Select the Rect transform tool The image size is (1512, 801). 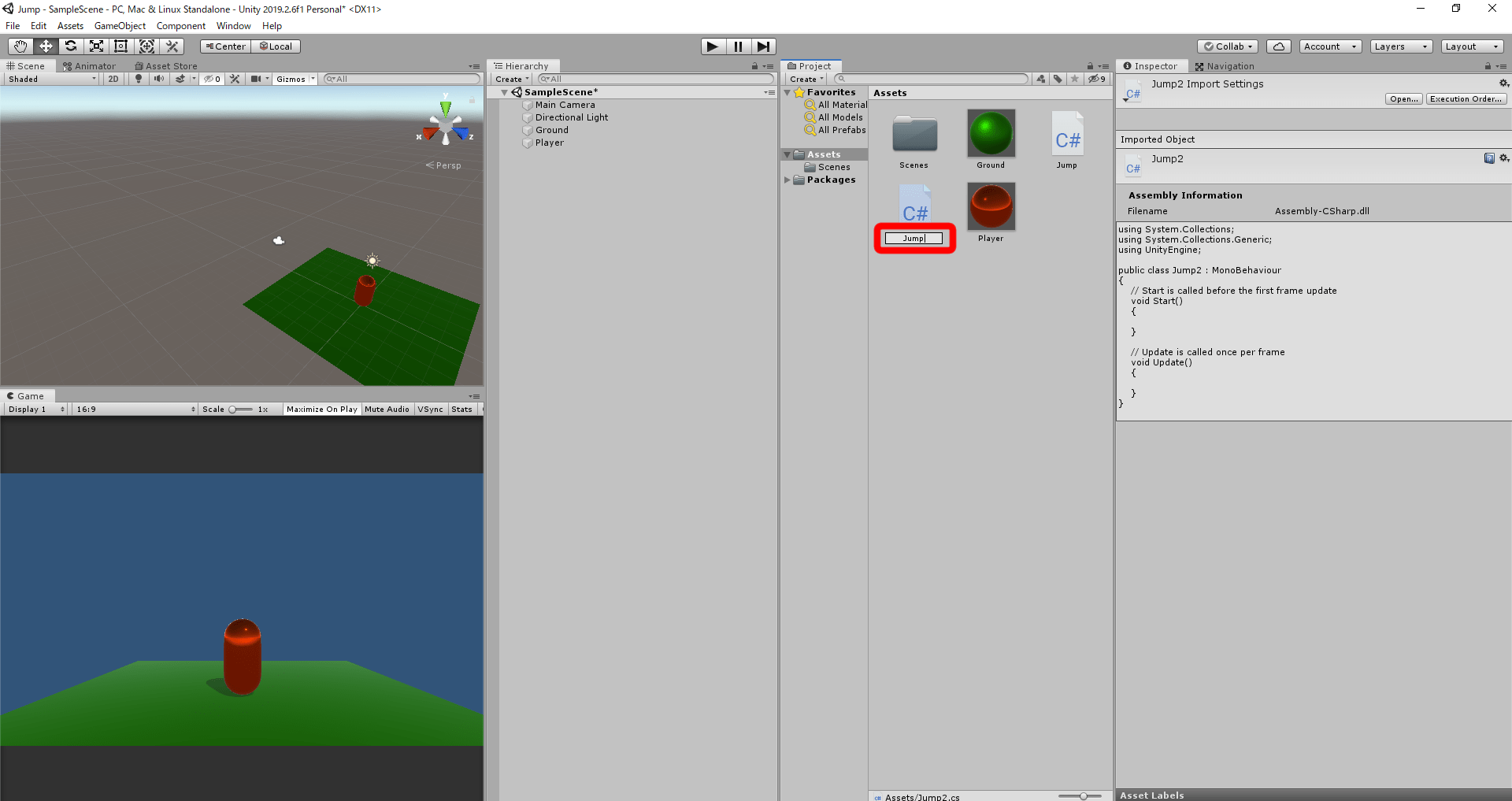120,46
